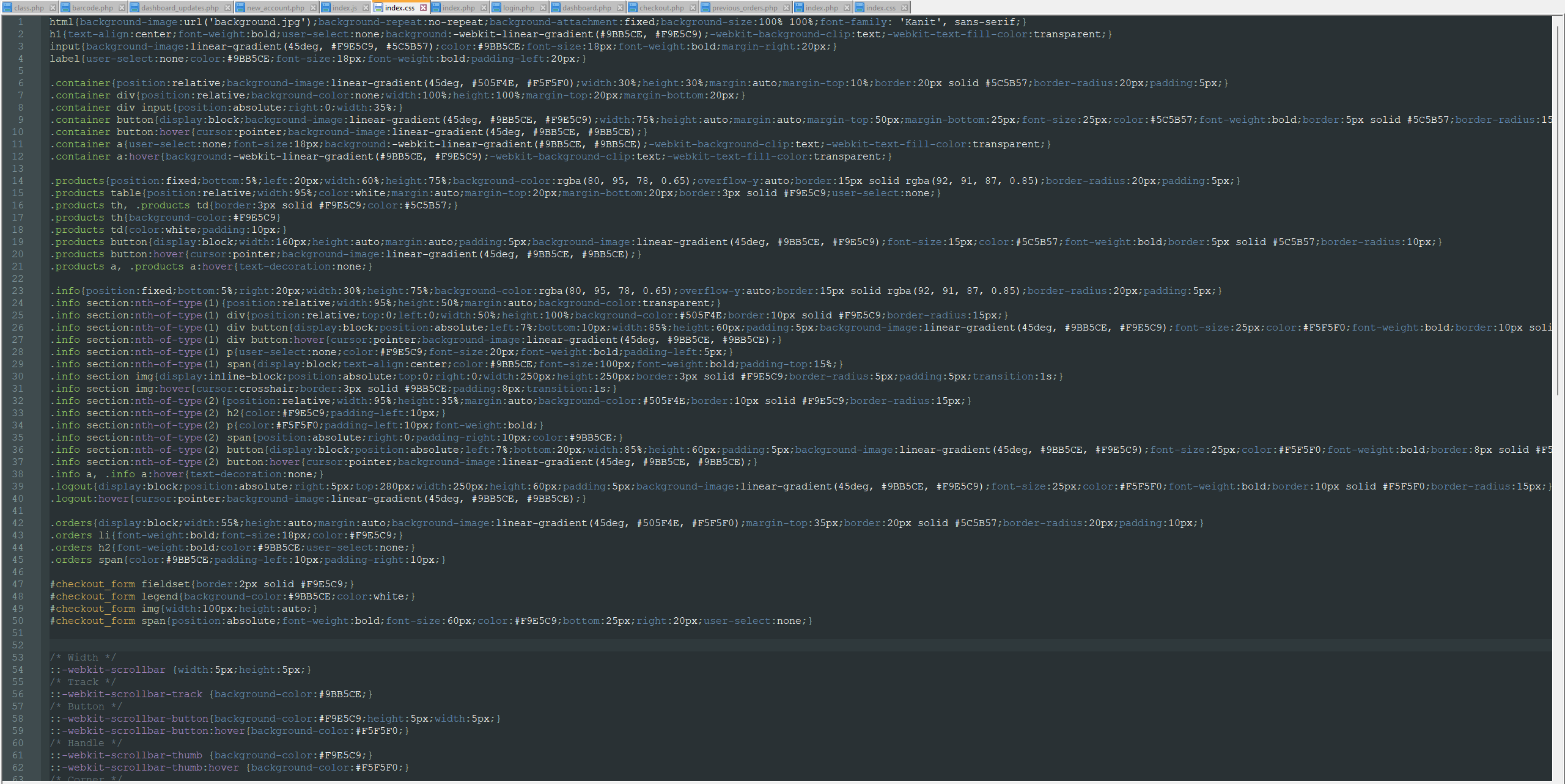
Task: Close the new_account.php tab via its X
Action: (313, 7)
